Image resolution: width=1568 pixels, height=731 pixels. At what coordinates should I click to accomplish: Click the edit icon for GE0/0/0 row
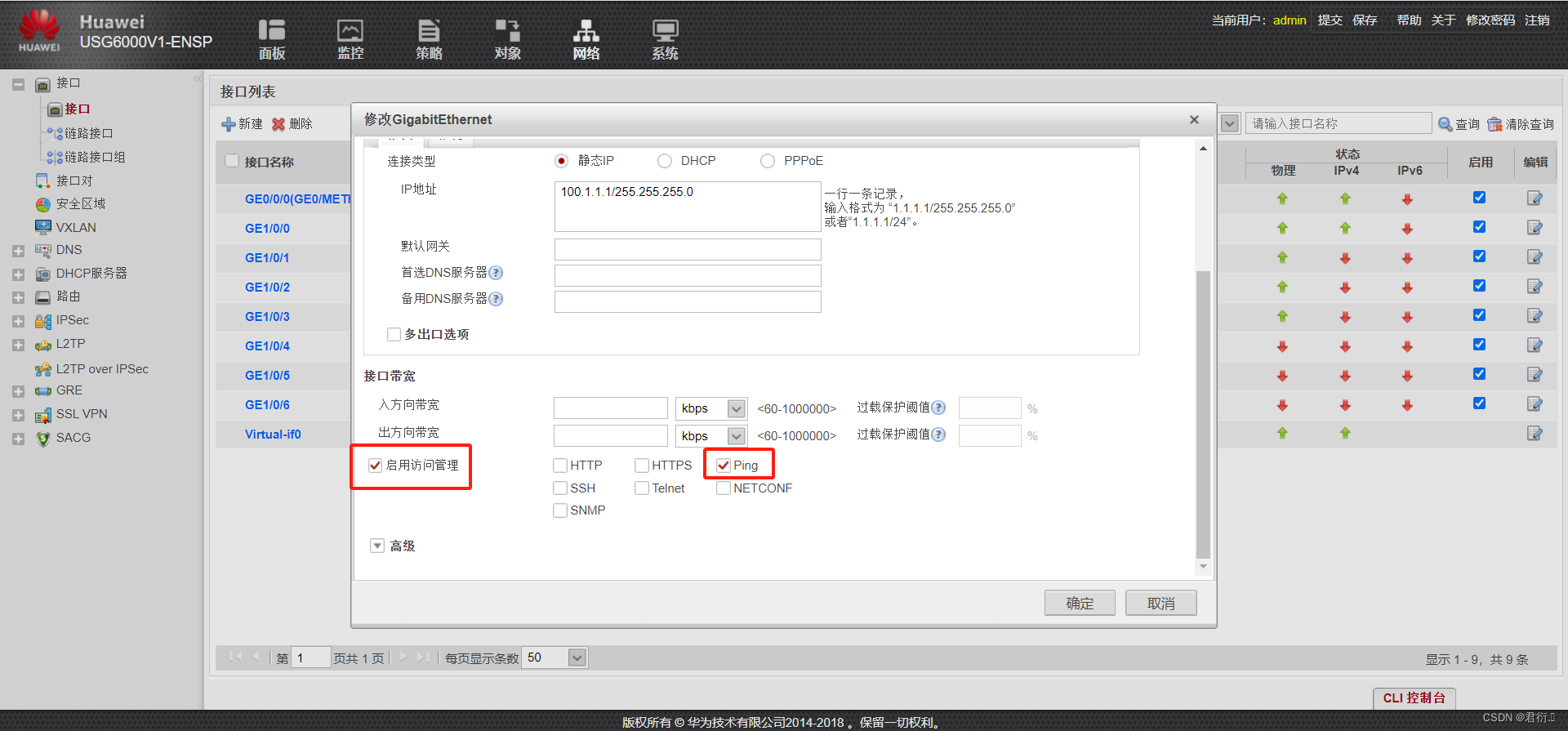coord(1535,198)
